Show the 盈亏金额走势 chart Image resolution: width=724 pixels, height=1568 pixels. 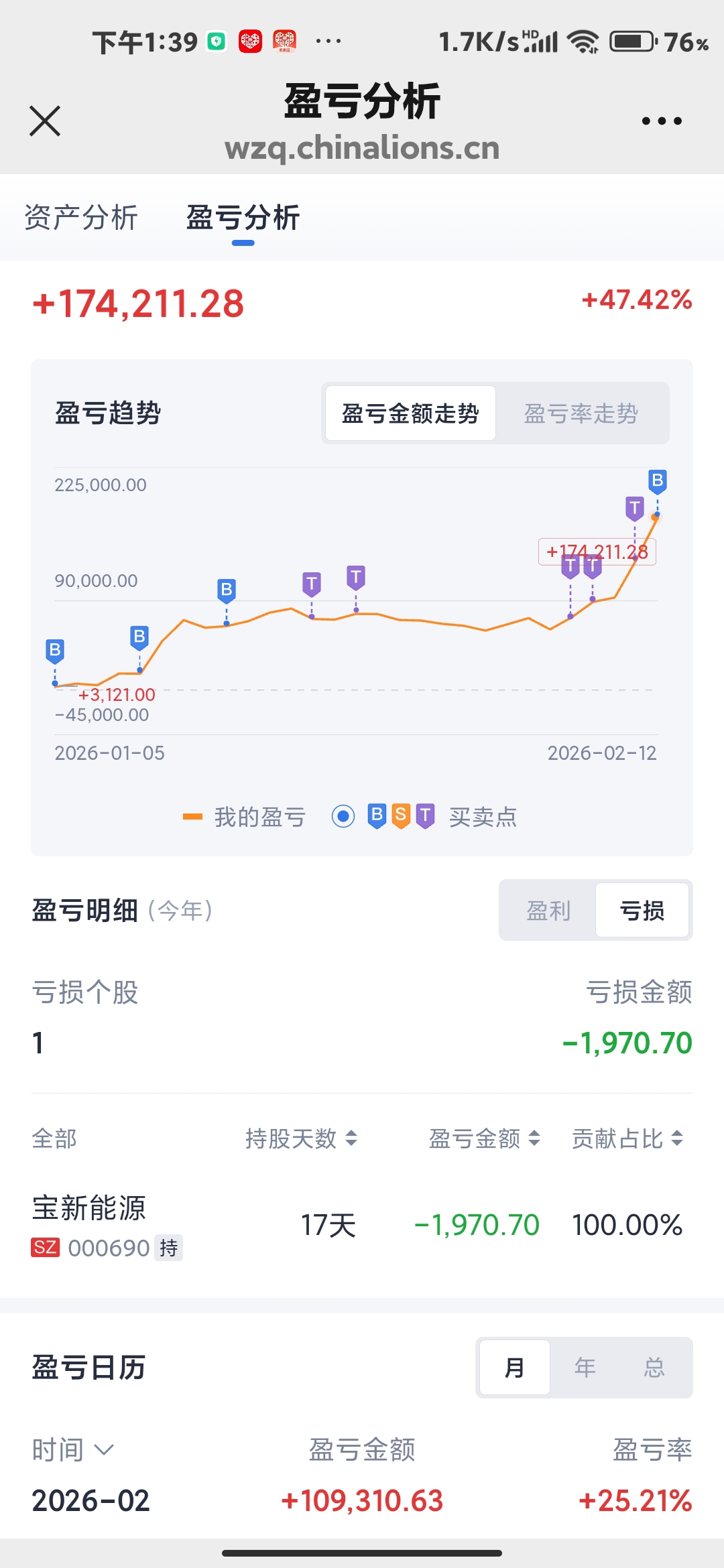(x=410, y=413)
